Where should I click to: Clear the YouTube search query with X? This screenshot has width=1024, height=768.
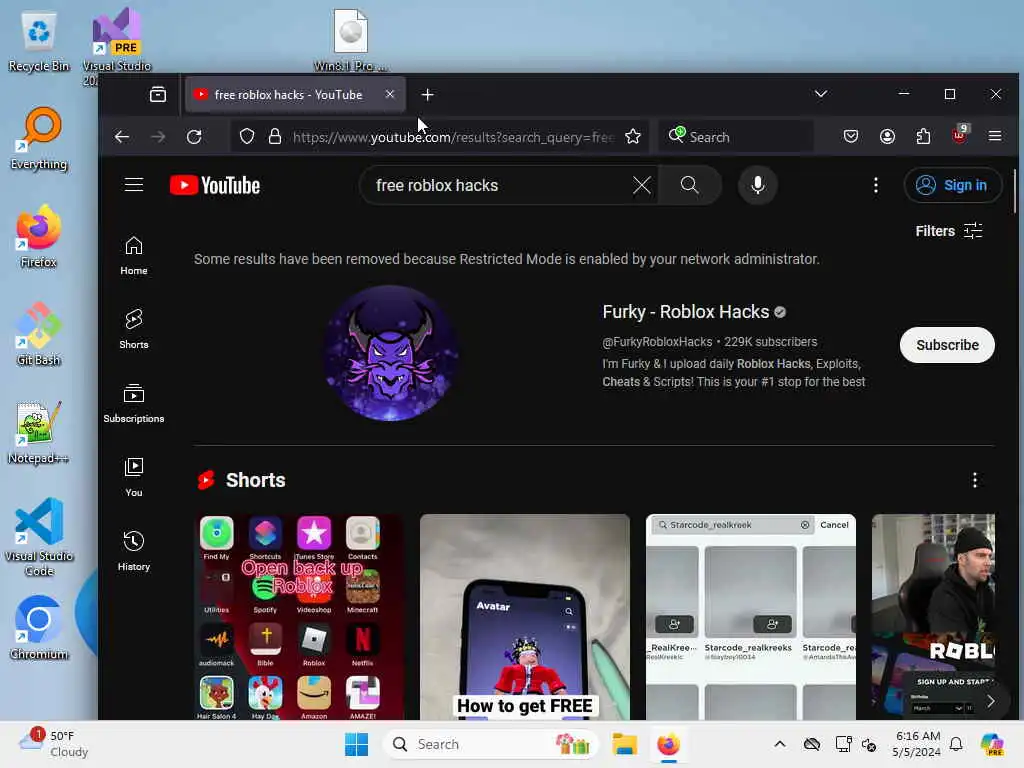point(641,185)
